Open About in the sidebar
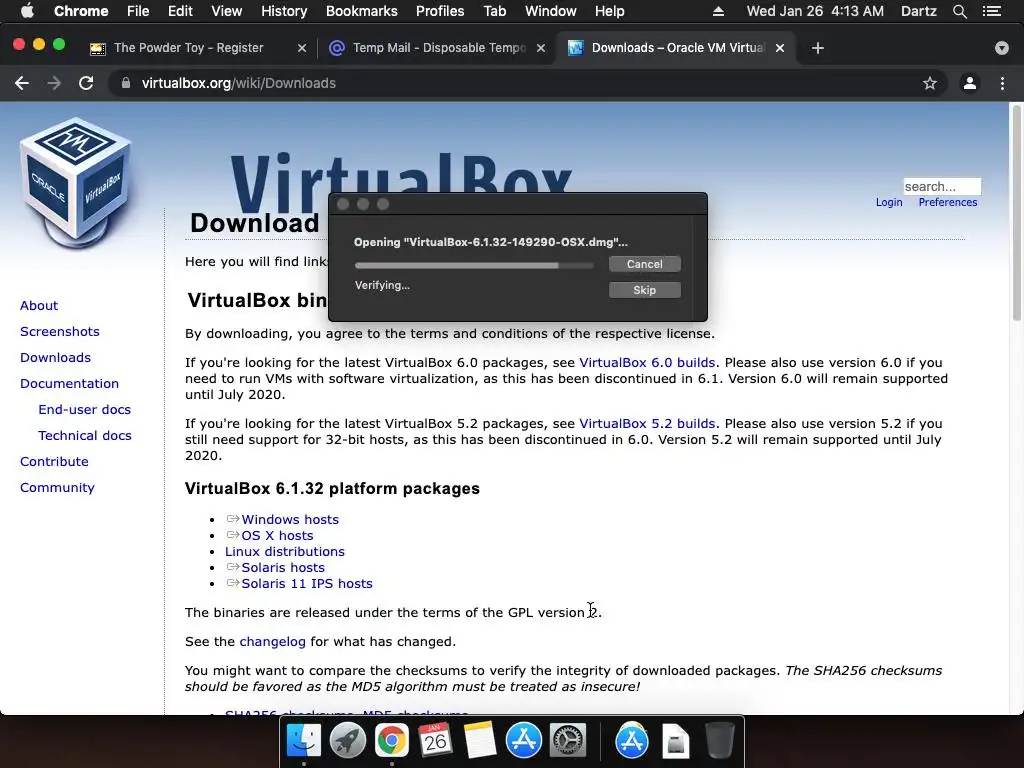Viewport: 1024px width, 768px height. [x=39, y=306]
